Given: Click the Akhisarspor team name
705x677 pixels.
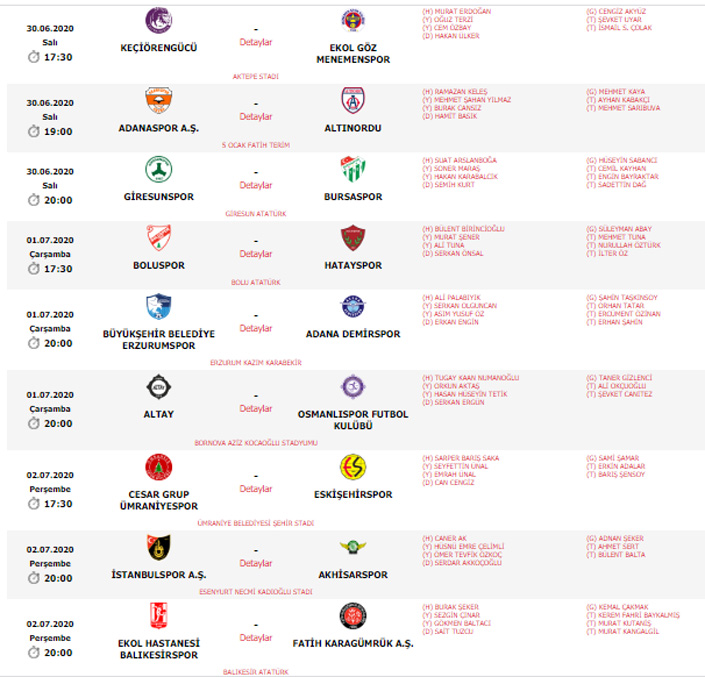Looking at the screenshot, I should [353, 575].
